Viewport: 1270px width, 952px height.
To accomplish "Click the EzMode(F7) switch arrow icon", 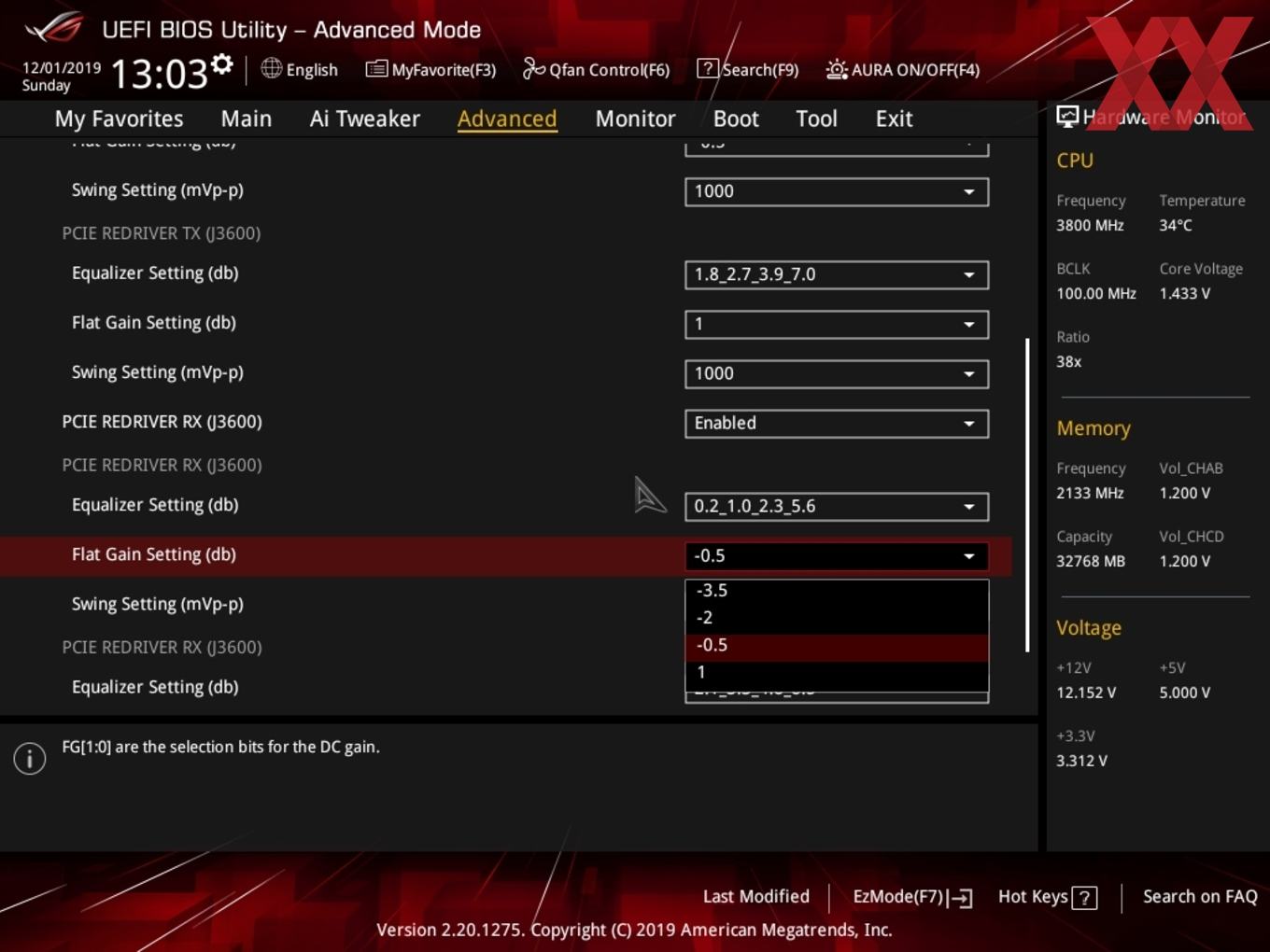I will pyautogui.click(x=960, y=898).
